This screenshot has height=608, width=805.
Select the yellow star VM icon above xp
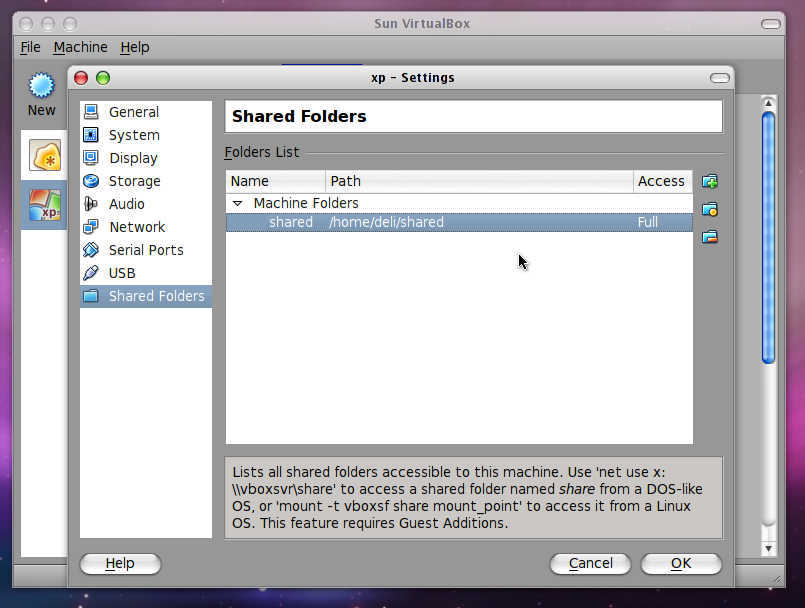tap(44, 155)
